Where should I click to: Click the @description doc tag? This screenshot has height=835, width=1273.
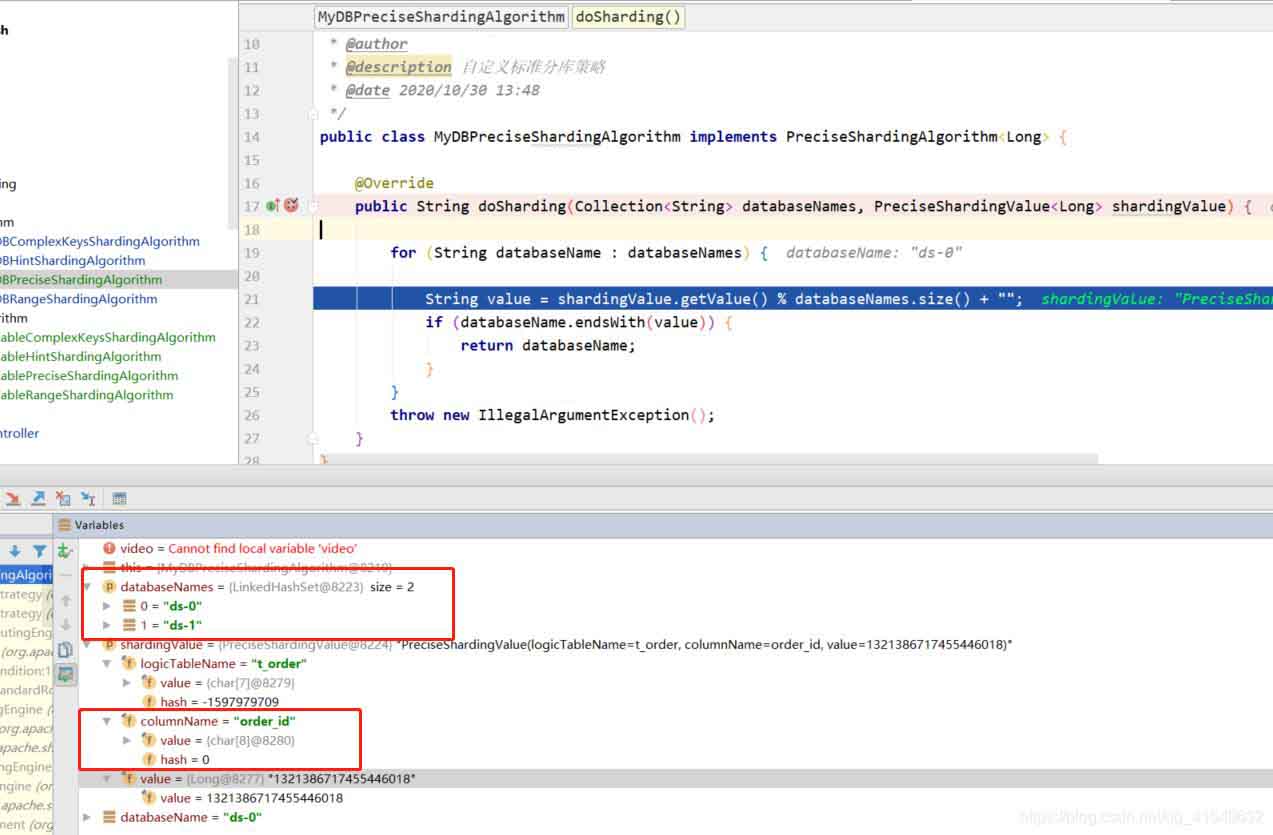pos(398,67)
